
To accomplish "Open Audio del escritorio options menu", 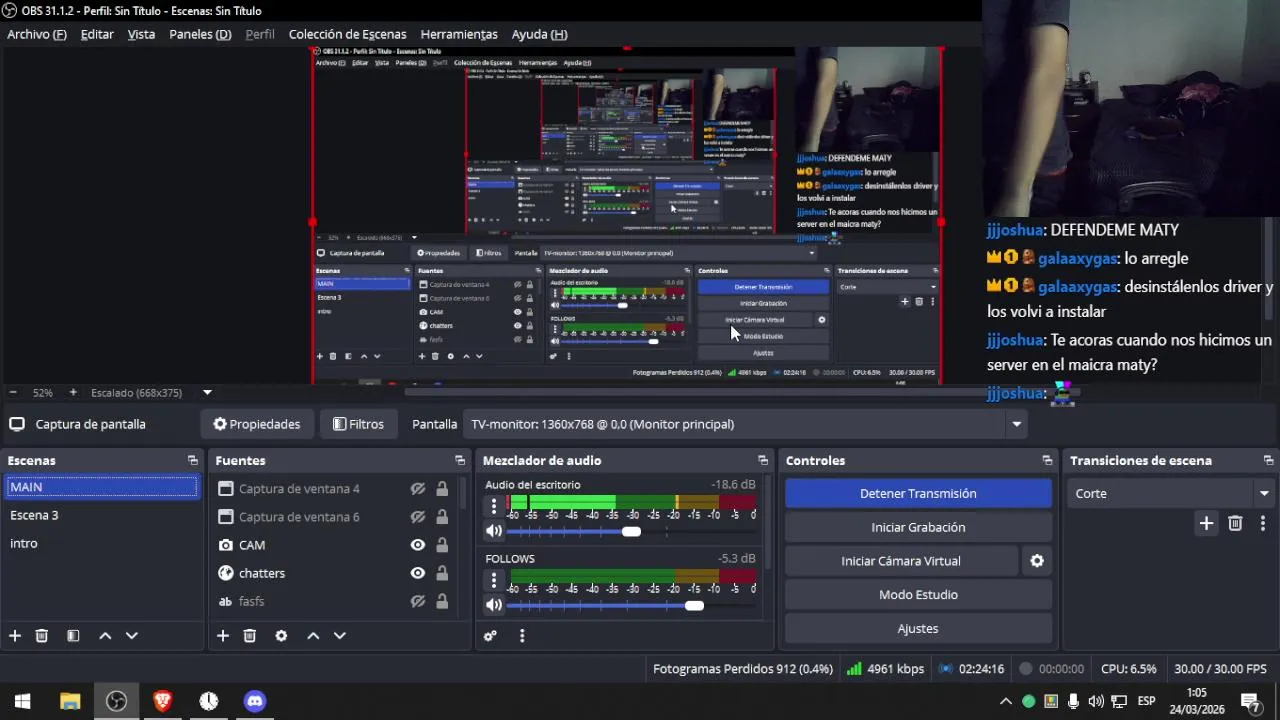I will pyautogui.click(x=493, y=506).
